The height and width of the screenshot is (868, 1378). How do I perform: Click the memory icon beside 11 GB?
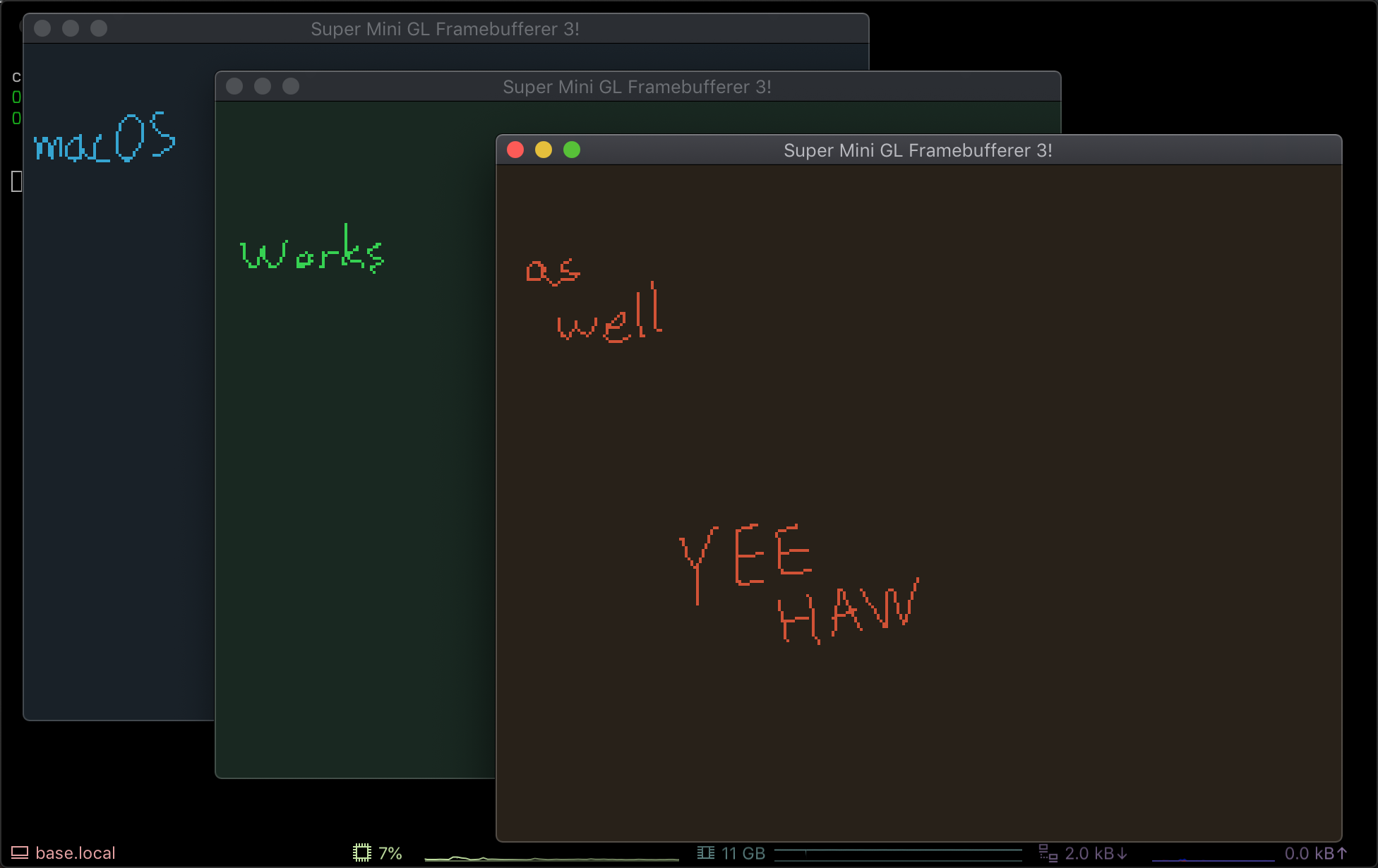706,853
